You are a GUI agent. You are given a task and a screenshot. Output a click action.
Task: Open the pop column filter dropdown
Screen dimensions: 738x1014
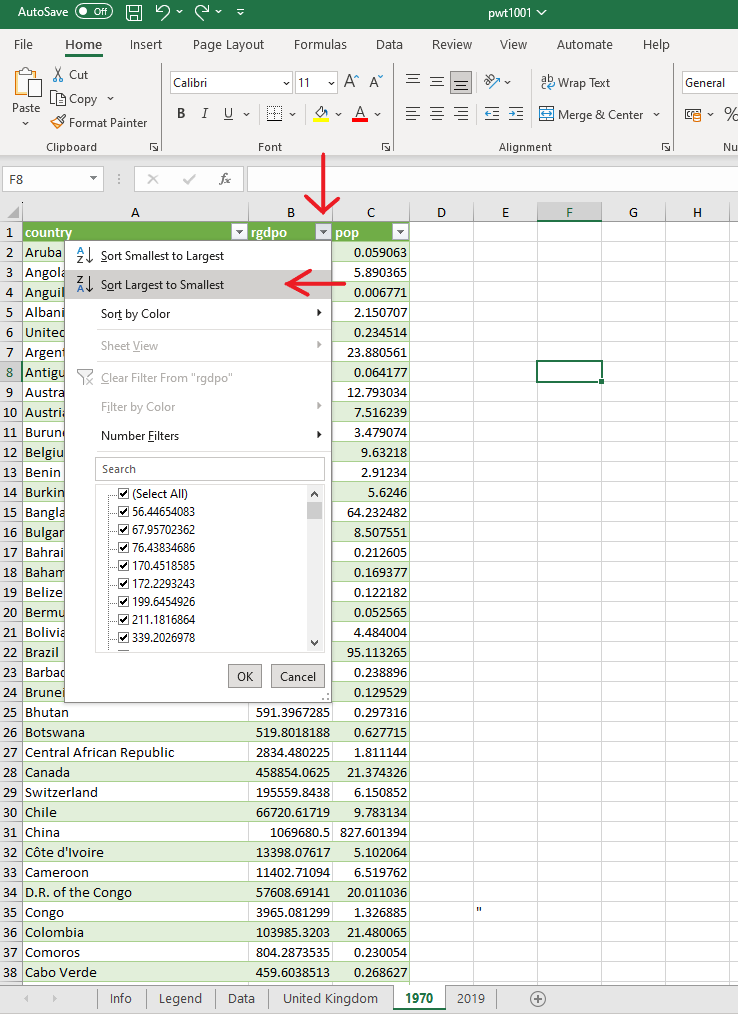coord(400,232)
